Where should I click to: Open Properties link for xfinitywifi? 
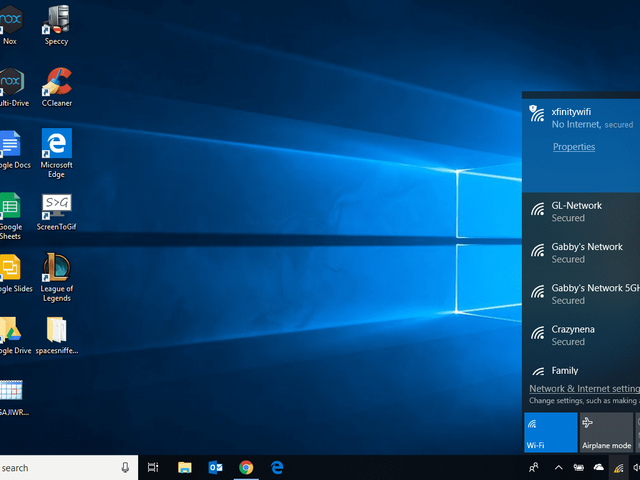click(573, 147)
